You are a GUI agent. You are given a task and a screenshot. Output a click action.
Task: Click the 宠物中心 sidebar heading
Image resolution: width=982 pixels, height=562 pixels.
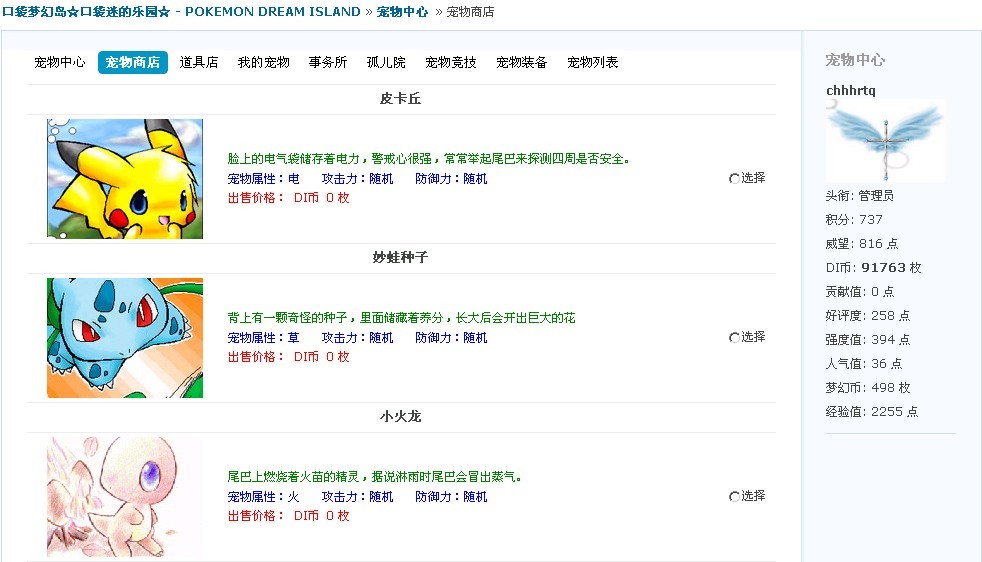point(855,60)
